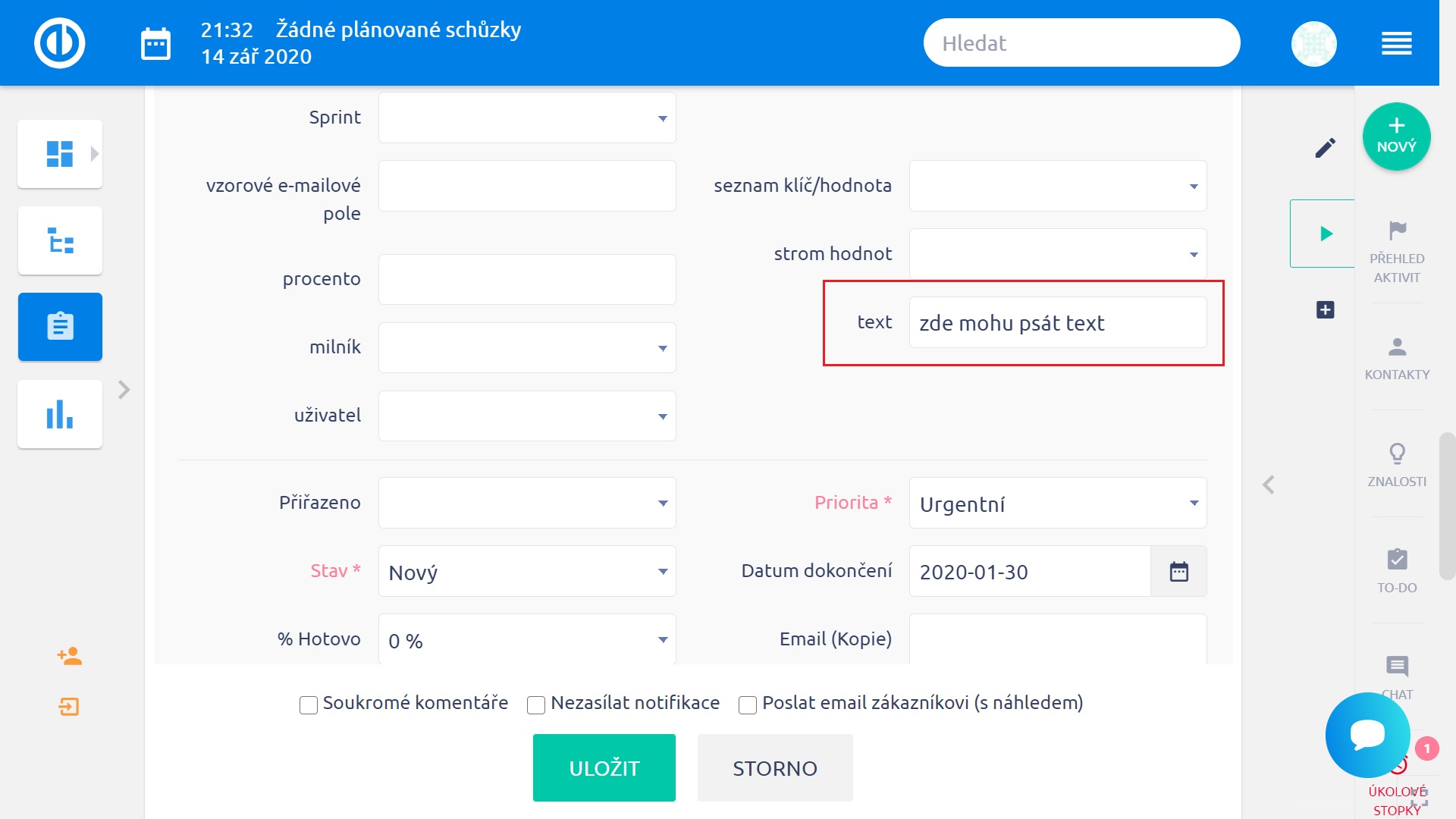The width and height of the screenshot is (1456, 819).
Task: Toggle Poslat email zákazníkovi checkbox
Action: click(748, 705)
